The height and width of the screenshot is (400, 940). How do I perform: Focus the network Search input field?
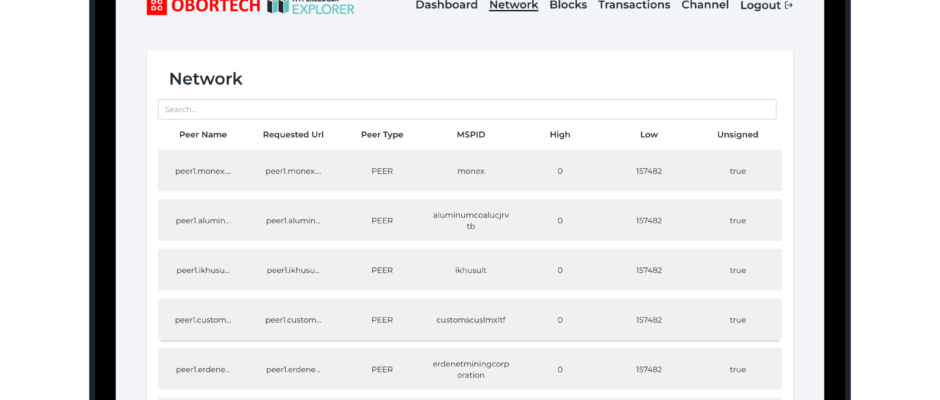[x=467, y=109]
